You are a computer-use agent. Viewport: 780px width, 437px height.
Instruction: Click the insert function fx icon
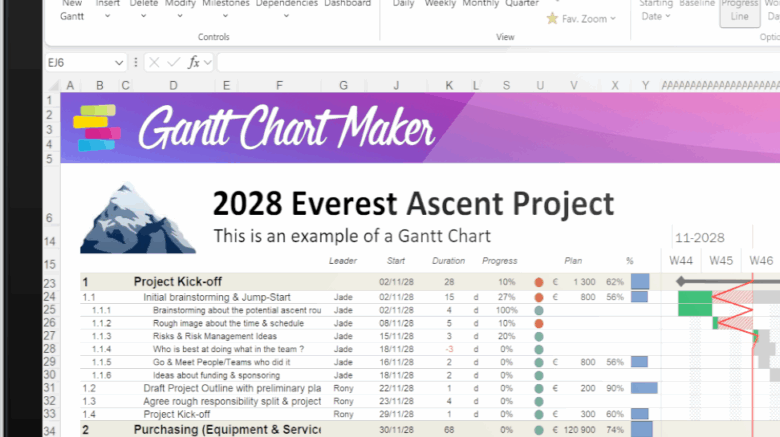[194, 63]
